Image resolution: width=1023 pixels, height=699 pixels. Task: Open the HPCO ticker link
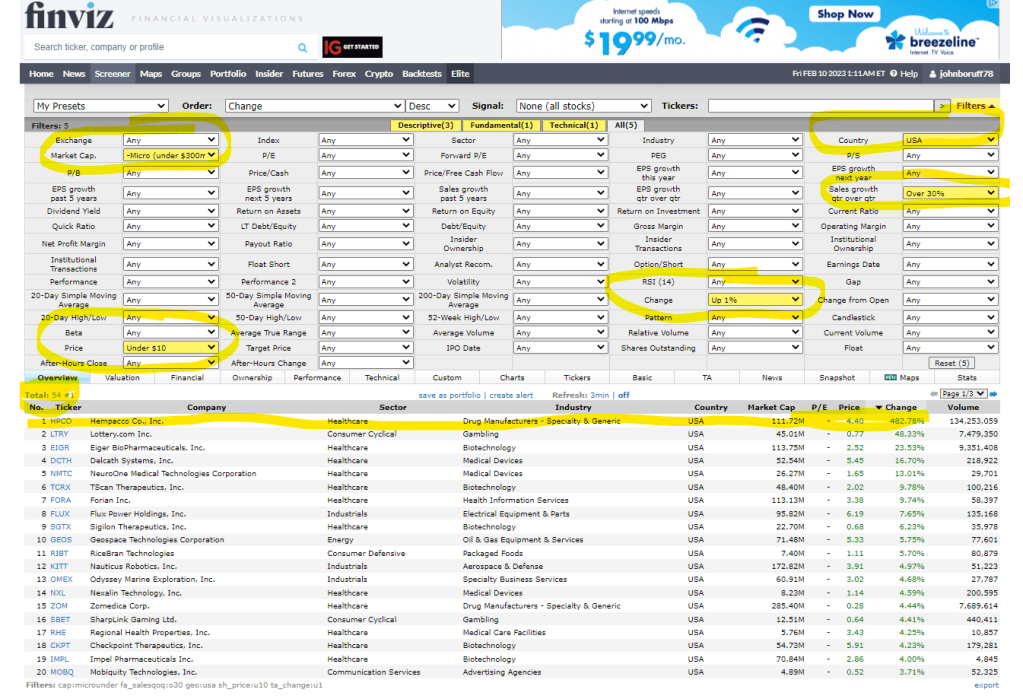point(60,421)
